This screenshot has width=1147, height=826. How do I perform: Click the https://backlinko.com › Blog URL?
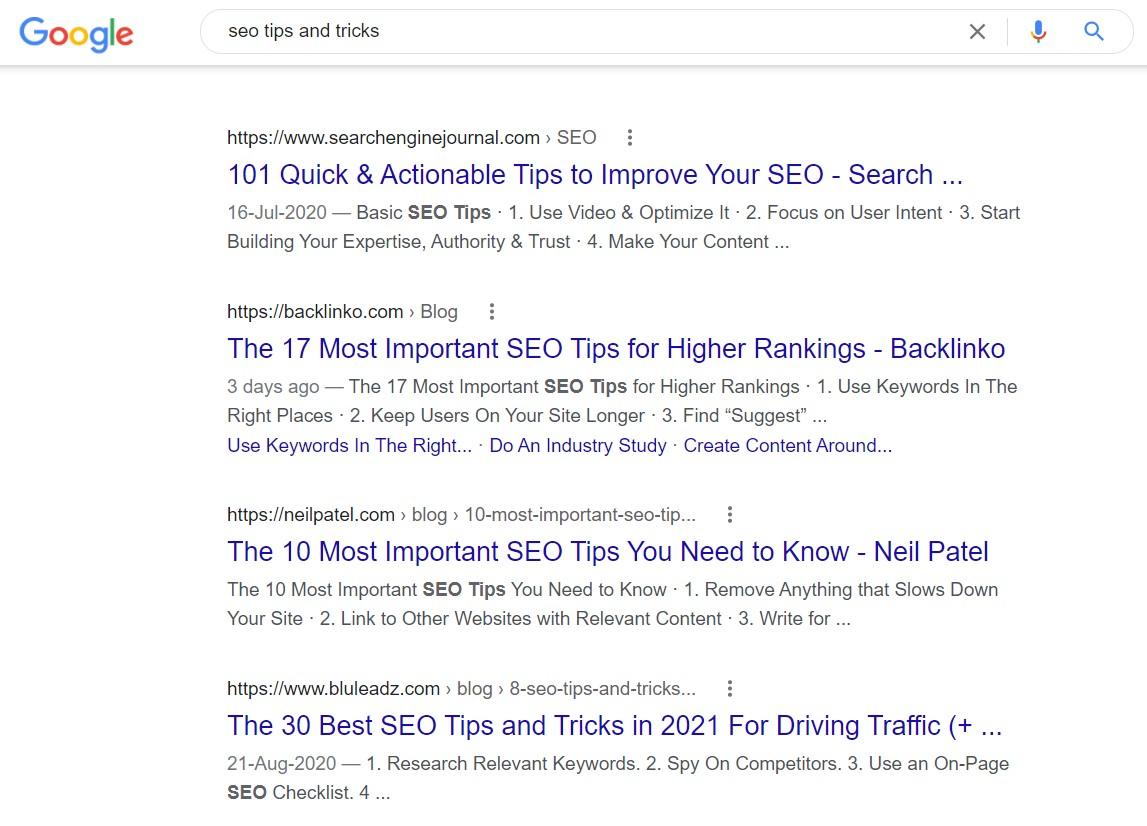coord(342,312)
